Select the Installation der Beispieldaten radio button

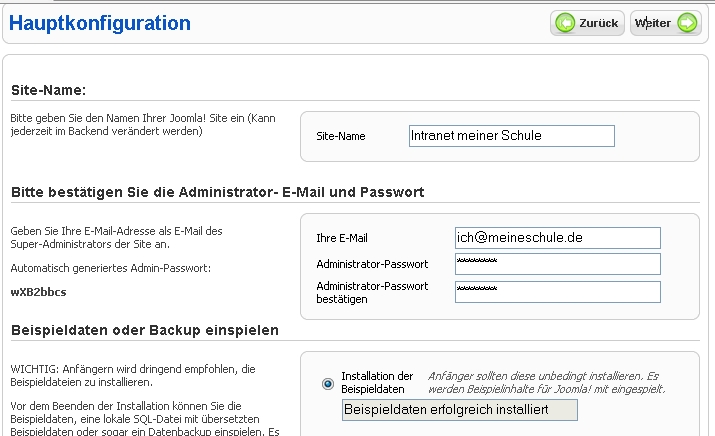(328, 383)
